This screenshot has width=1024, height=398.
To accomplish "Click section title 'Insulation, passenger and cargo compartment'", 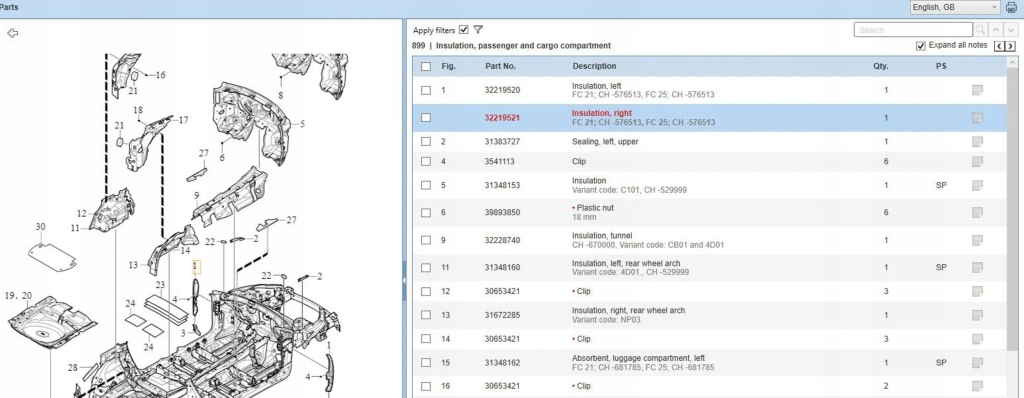I will click(x=524, y=46).
